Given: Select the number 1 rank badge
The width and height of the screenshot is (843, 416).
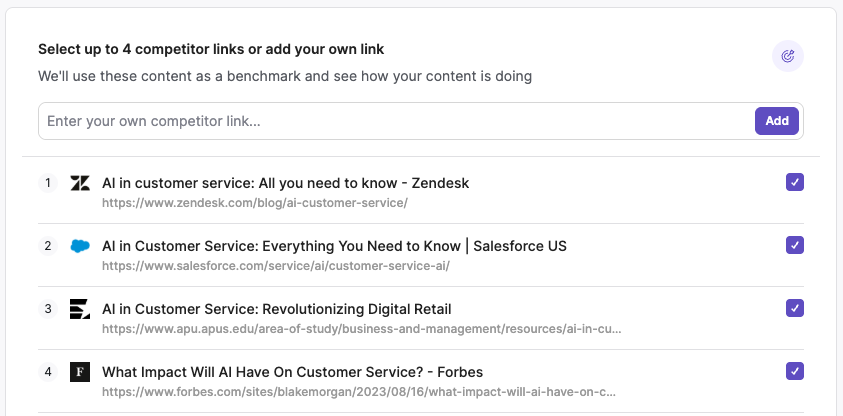Looking at the screenshot, I should 48,183.
